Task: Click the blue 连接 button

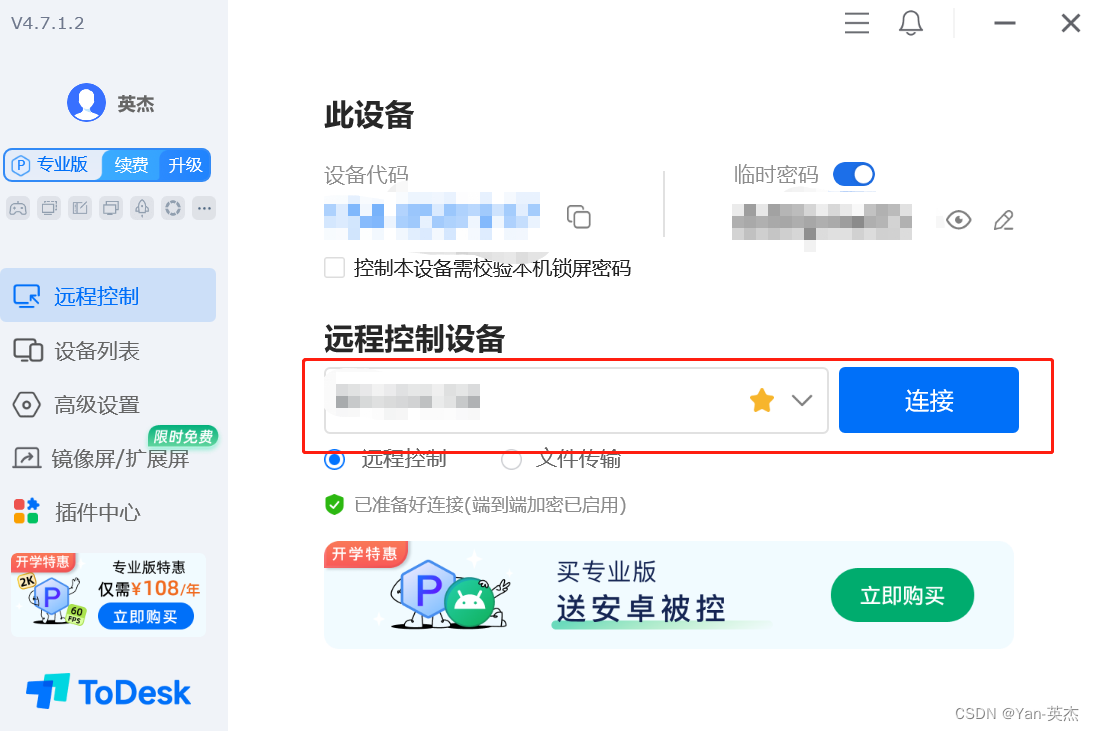Action: pyautogui.click(x=928, y=400)
